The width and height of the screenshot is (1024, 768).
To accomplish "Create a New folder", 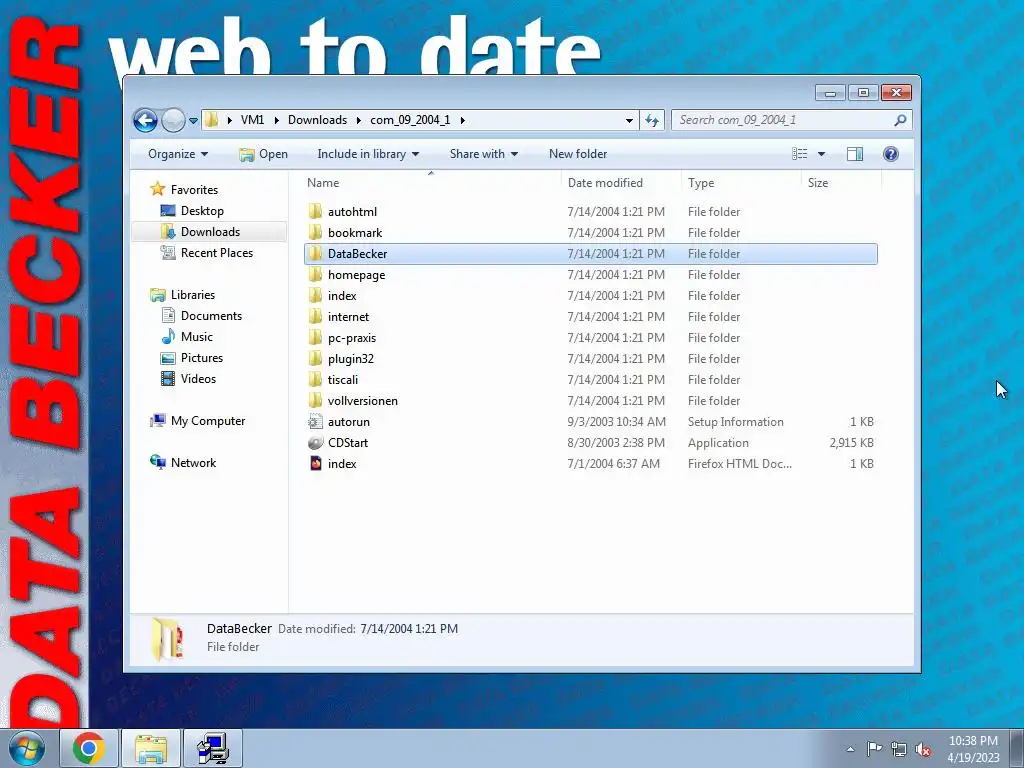I will [x=578, y=154].
